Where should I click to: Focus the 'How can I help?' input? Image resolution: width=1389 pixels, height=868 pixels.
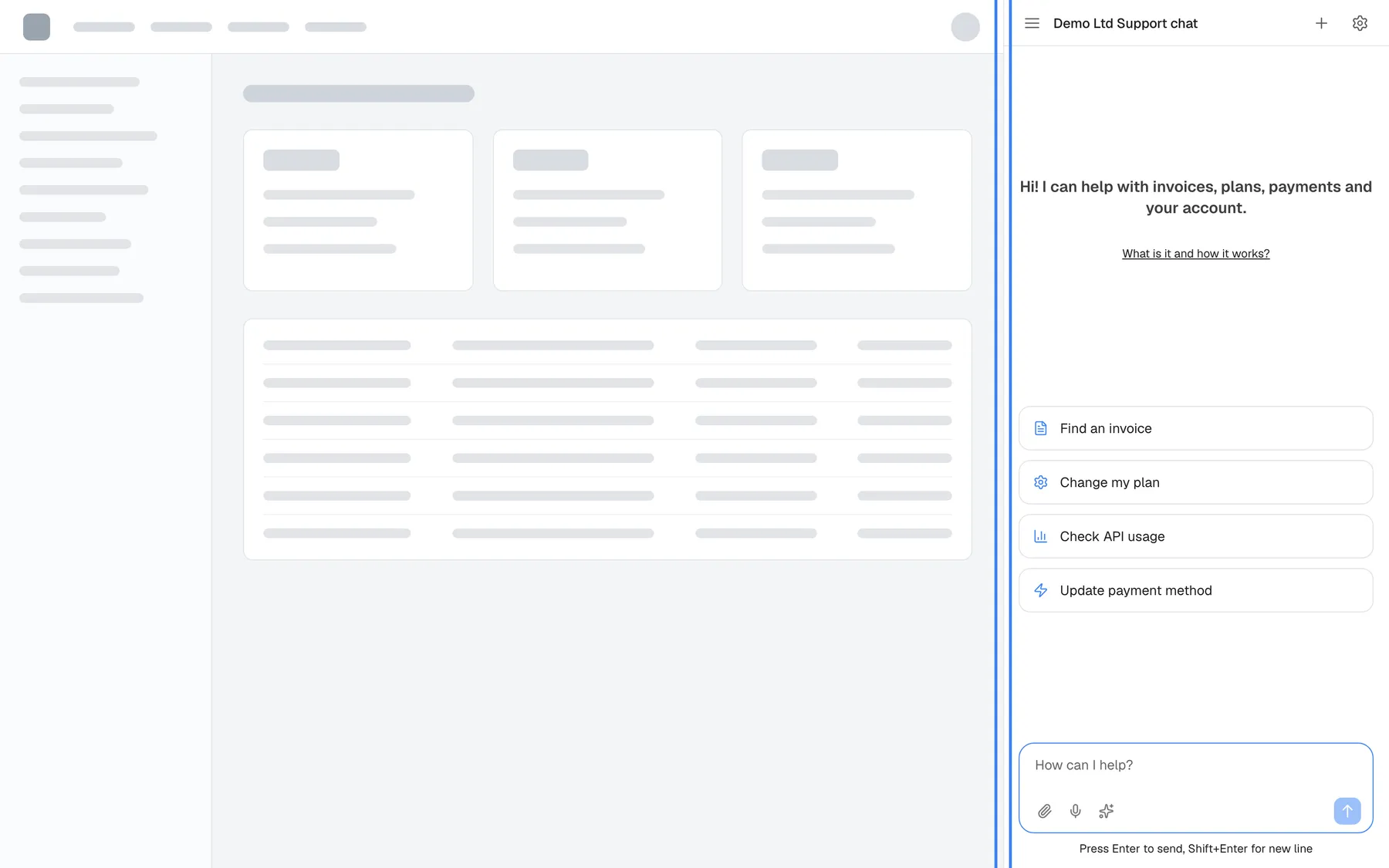(x=1195, y=765)
